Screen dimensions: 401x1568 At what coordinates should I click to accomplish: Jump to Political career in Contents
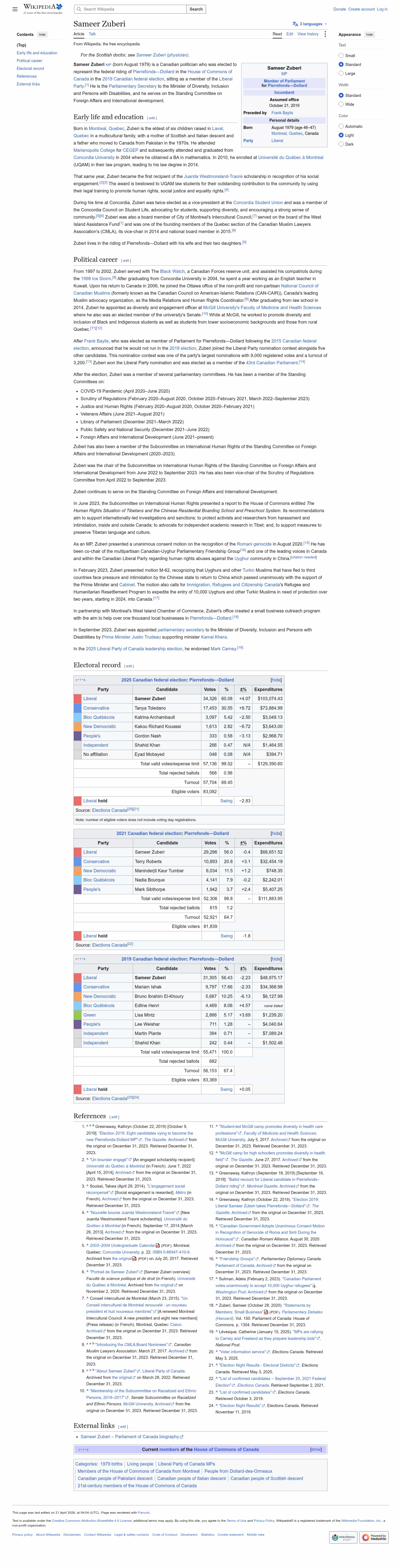click(x=29, y=61)
